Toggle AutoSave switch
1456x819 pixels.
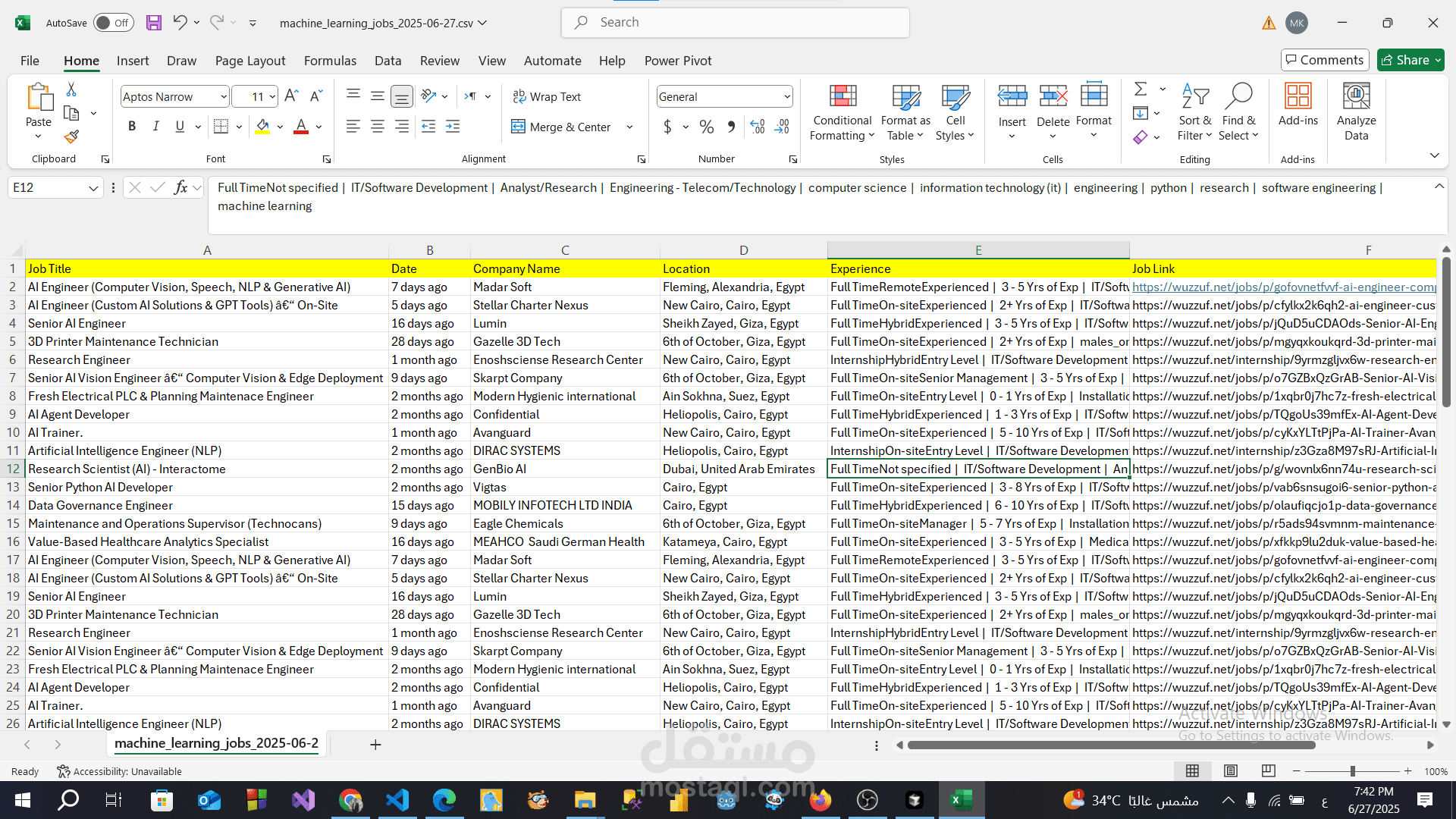tap(113, 23)
